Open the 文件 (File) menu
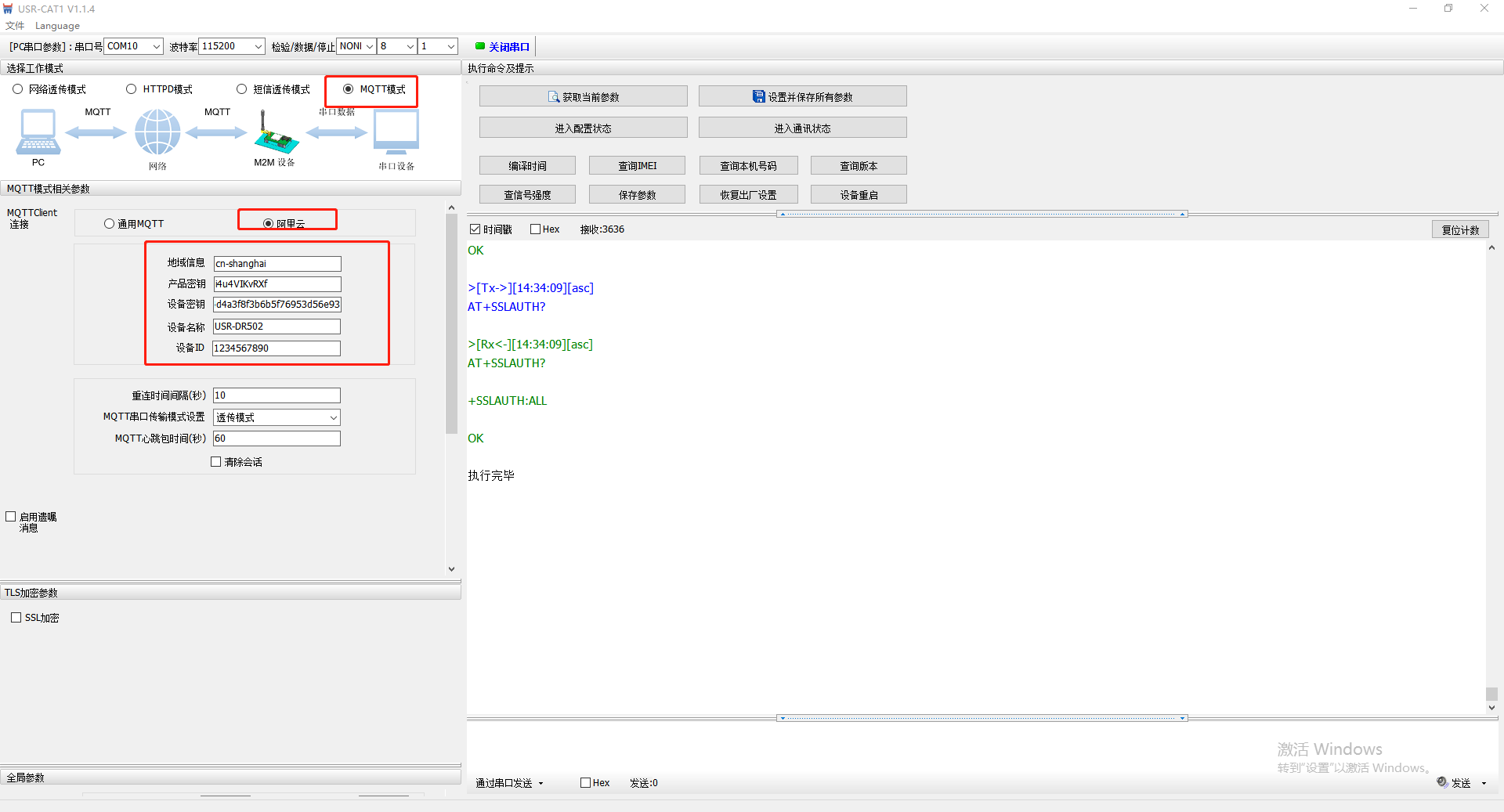1504x812 pixels. pos(15,26)
